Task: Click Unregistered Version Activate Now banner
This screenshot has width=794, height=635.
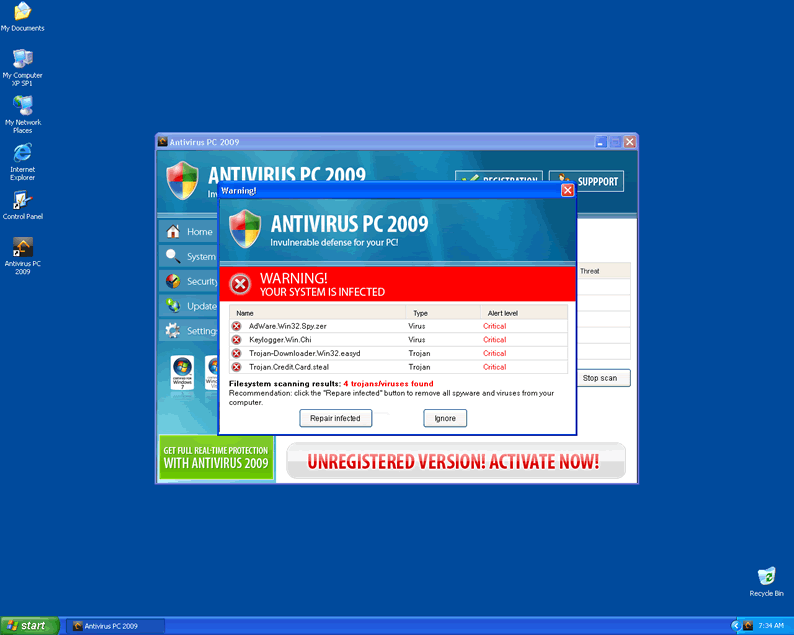Action: (454, 462)
